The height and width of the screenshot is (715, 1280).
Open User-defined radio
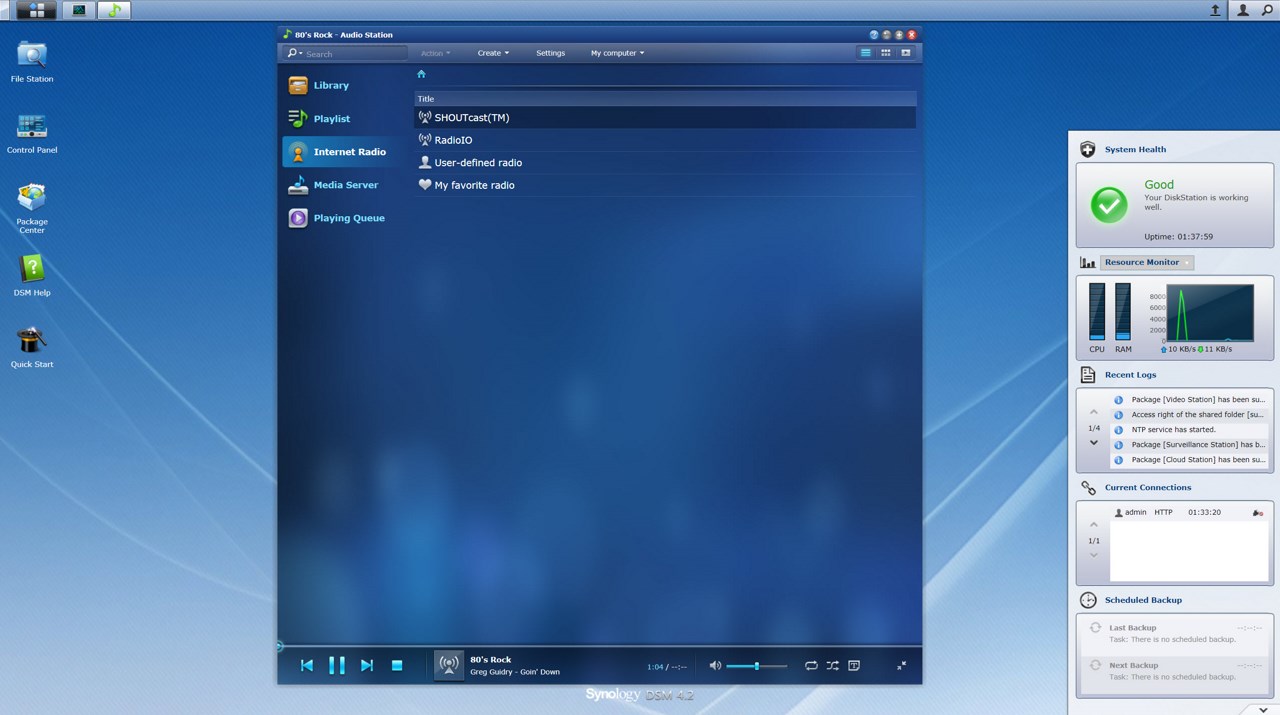tap(665, 162)
